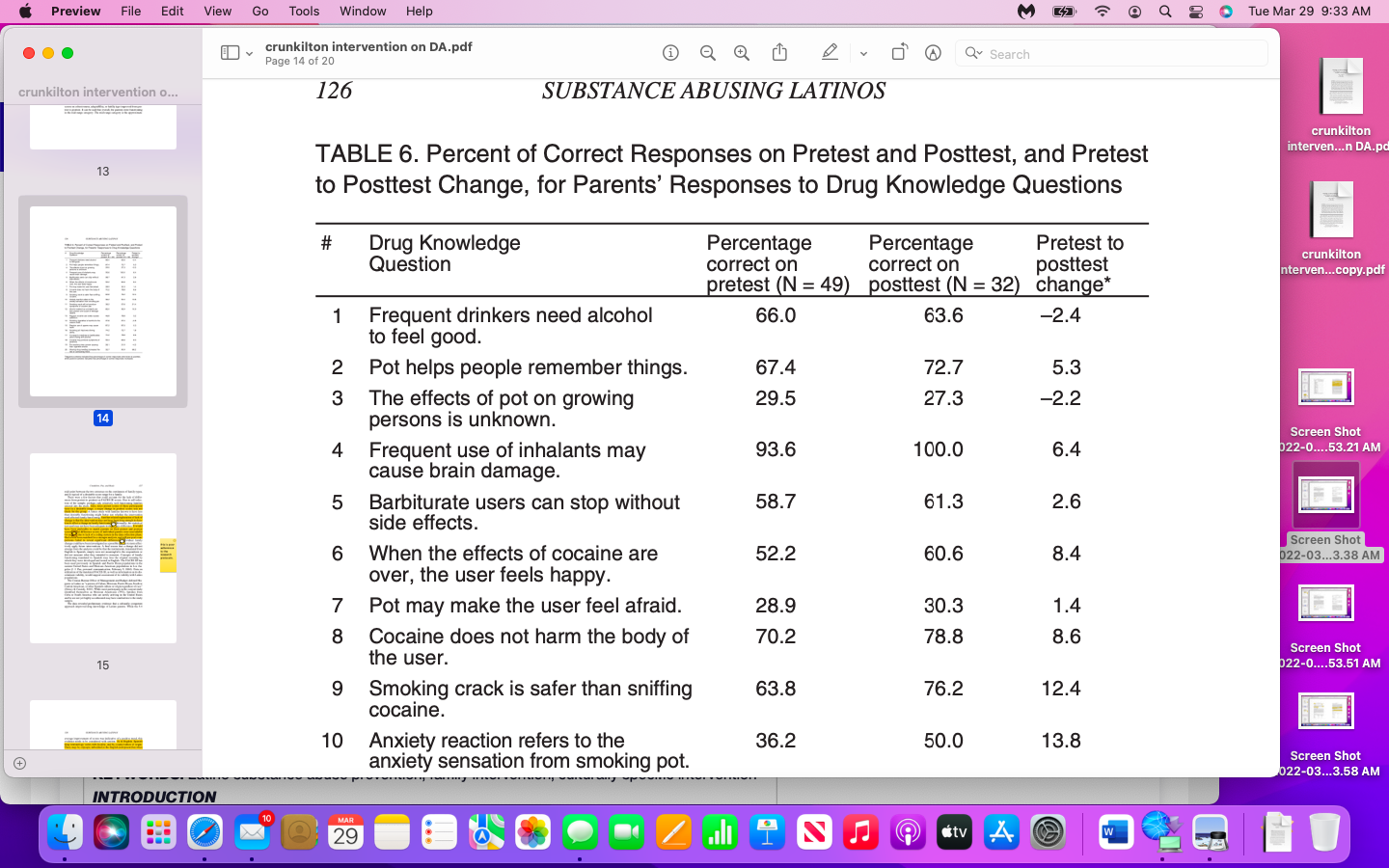Open the Tools menu

click(303, 11)
